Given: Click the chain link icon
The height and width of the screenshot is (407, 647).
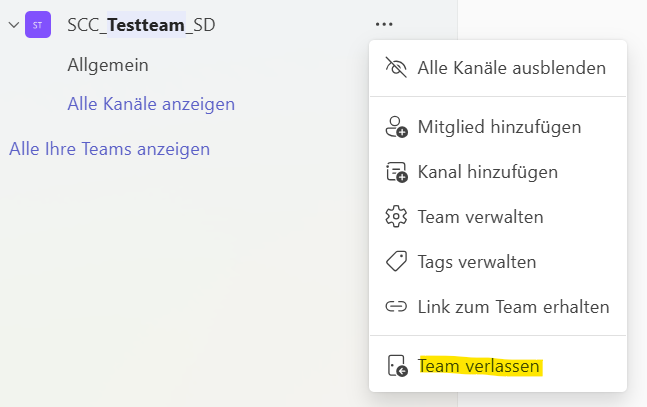Looking at the screenshot, I should pos(397,307).
